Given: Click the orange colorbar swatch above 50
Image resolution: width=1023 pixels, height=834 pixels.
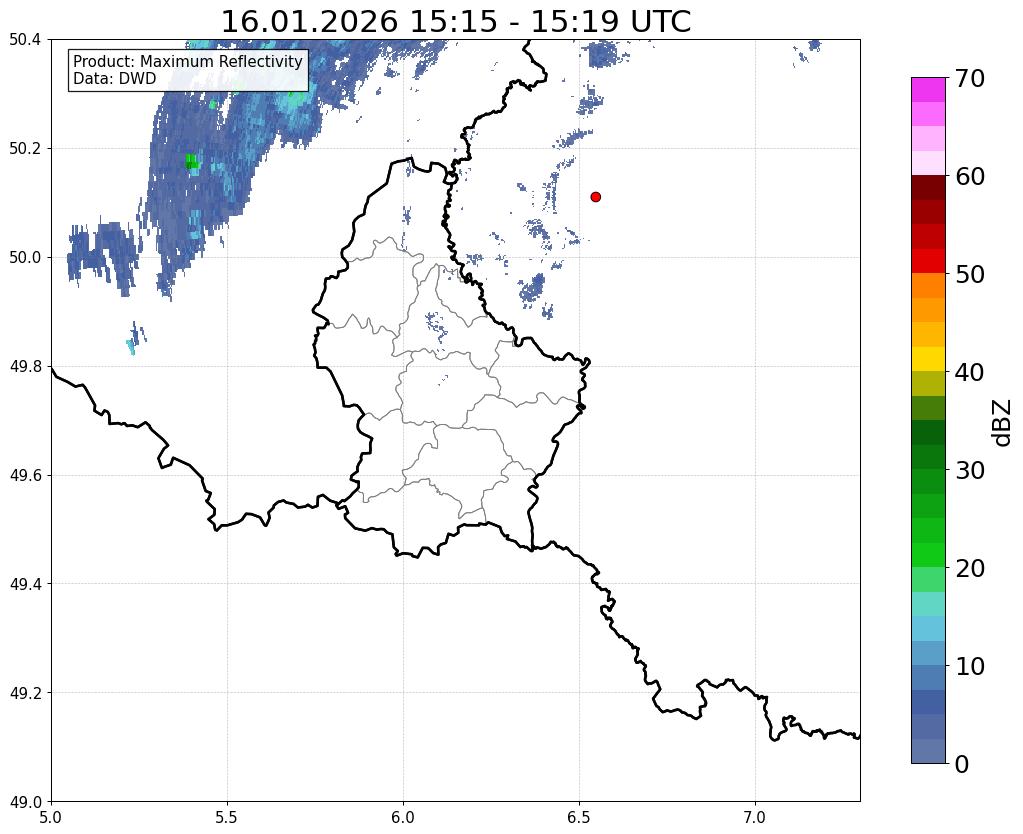Looking at the screenshot, I should click(x=928, y=286).
